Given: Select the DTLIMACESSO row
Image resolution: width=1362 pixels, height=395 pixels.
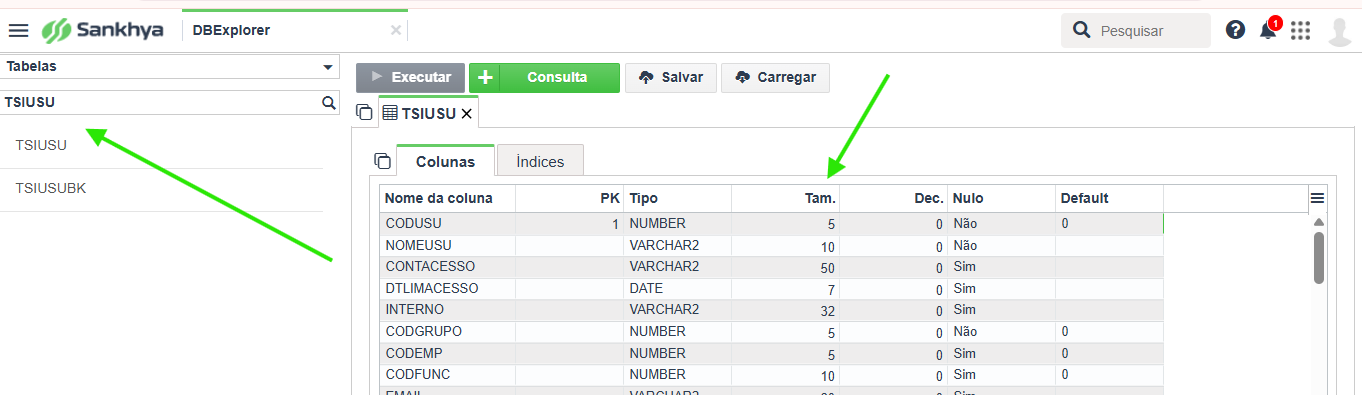Looking at the screenshot, I should point(772,288).
